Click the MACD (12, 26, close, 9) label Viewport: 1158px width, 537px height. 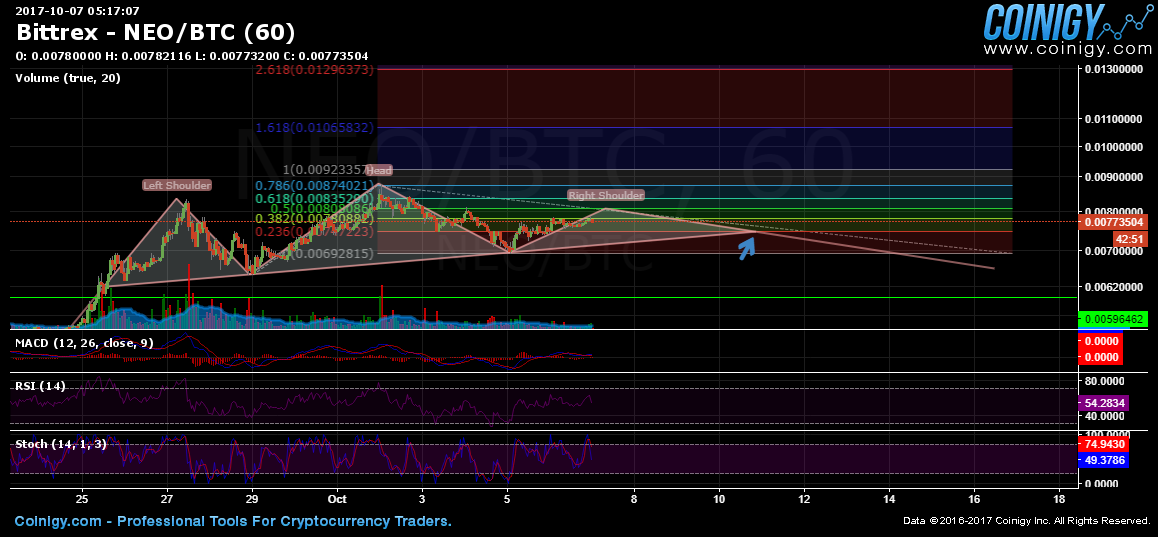[85, 343]
